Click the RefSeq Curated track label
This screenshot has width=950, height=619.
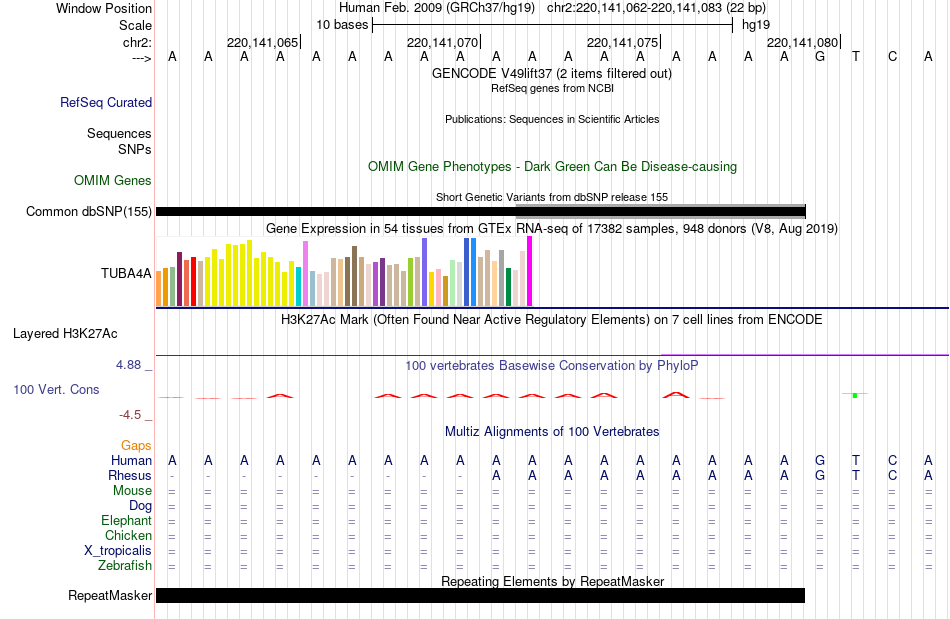(x=106, y=102)
